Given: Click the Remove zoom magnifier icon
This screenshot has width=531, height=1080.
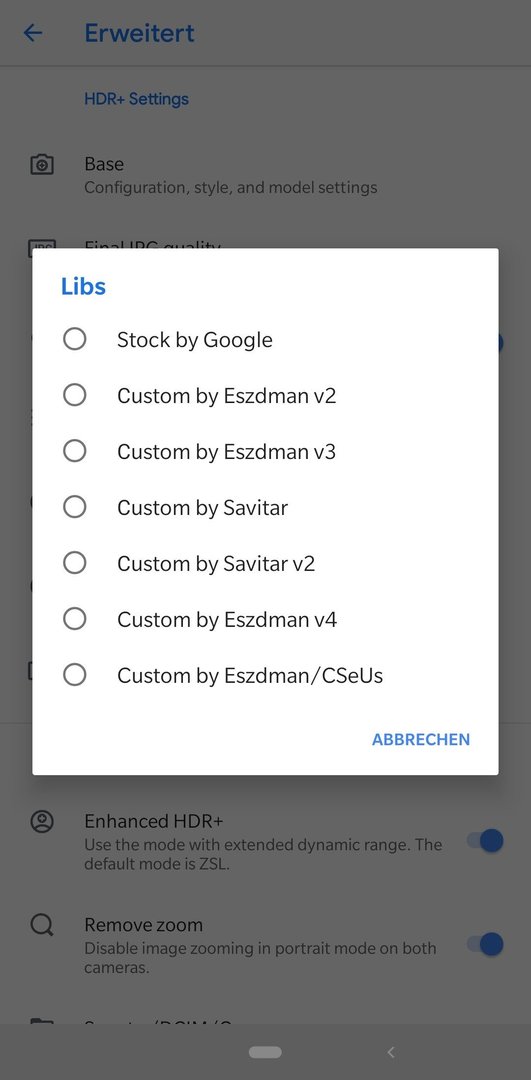Looking at the screenshot, I should click(42, 925).
